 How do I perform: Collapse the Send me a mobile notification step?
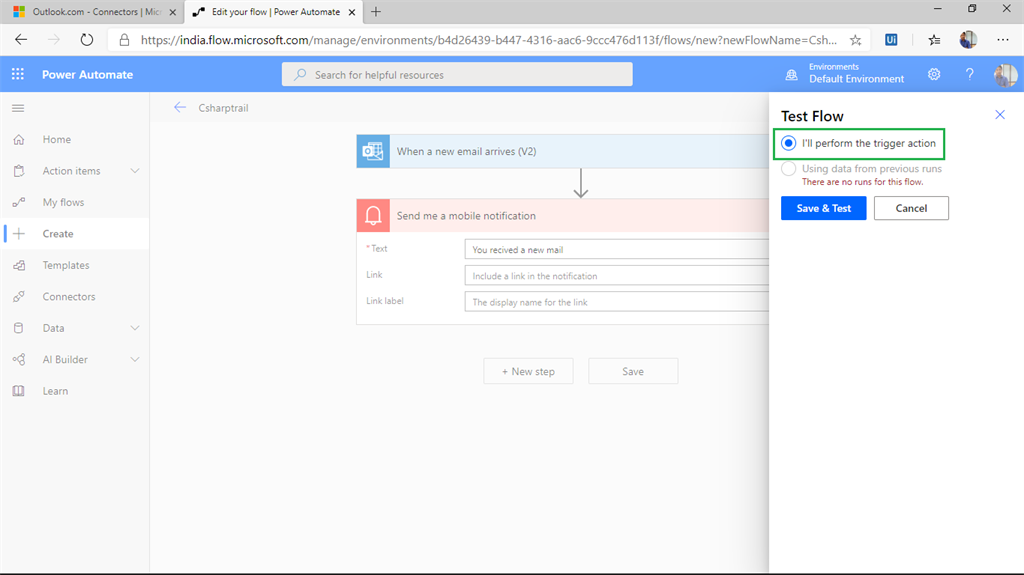562,216
